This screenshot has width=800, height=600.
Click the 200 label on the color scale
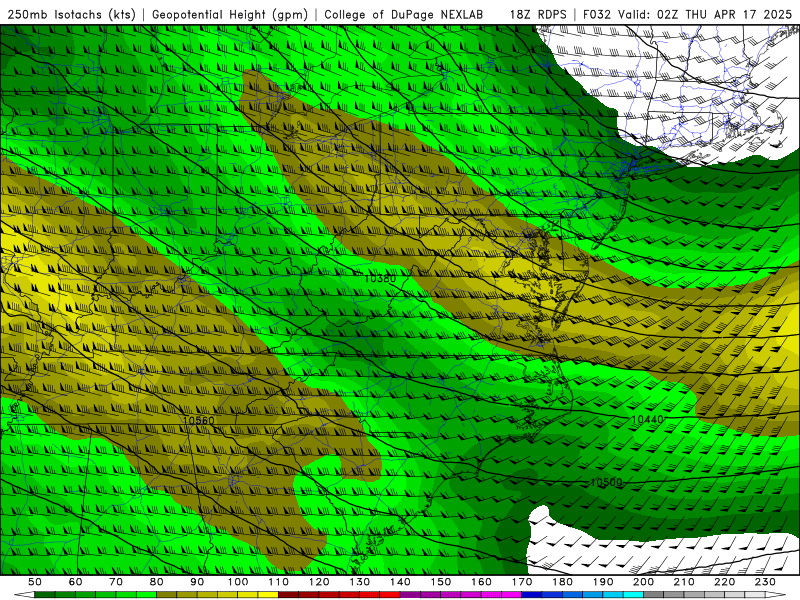[x=643, y=582]
